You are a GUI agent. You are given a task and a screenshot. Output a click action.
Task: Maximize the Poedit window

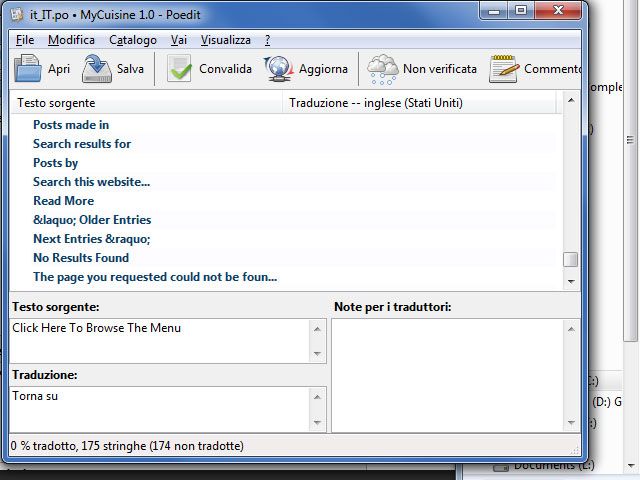point(520,11)
